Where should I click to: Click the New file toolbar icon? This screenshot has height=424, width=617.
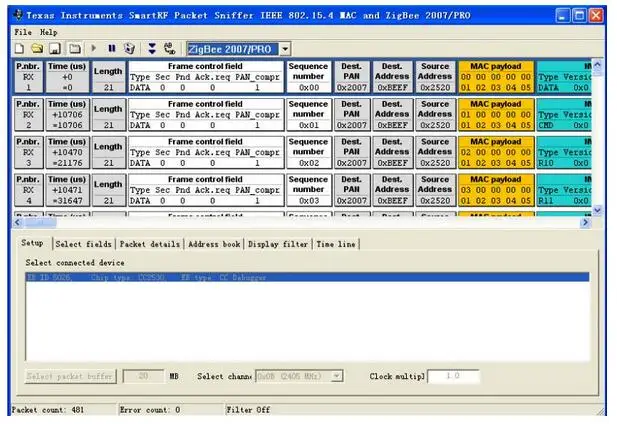19,49
